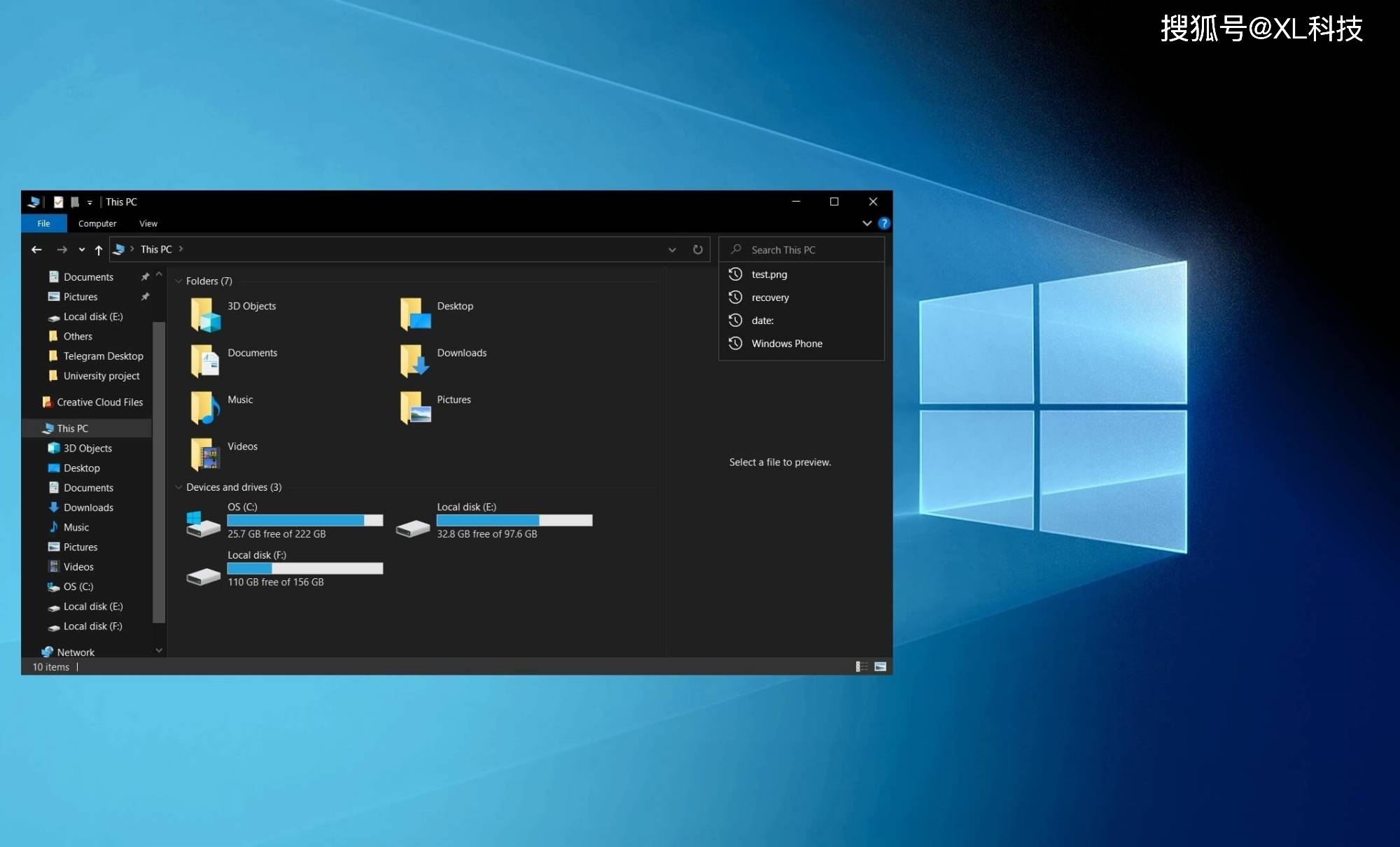Viewport: 1400px width, 847px height.
Task: Open Customize Quick Access Toolbar dropdown
Action: tap(90, 202)
